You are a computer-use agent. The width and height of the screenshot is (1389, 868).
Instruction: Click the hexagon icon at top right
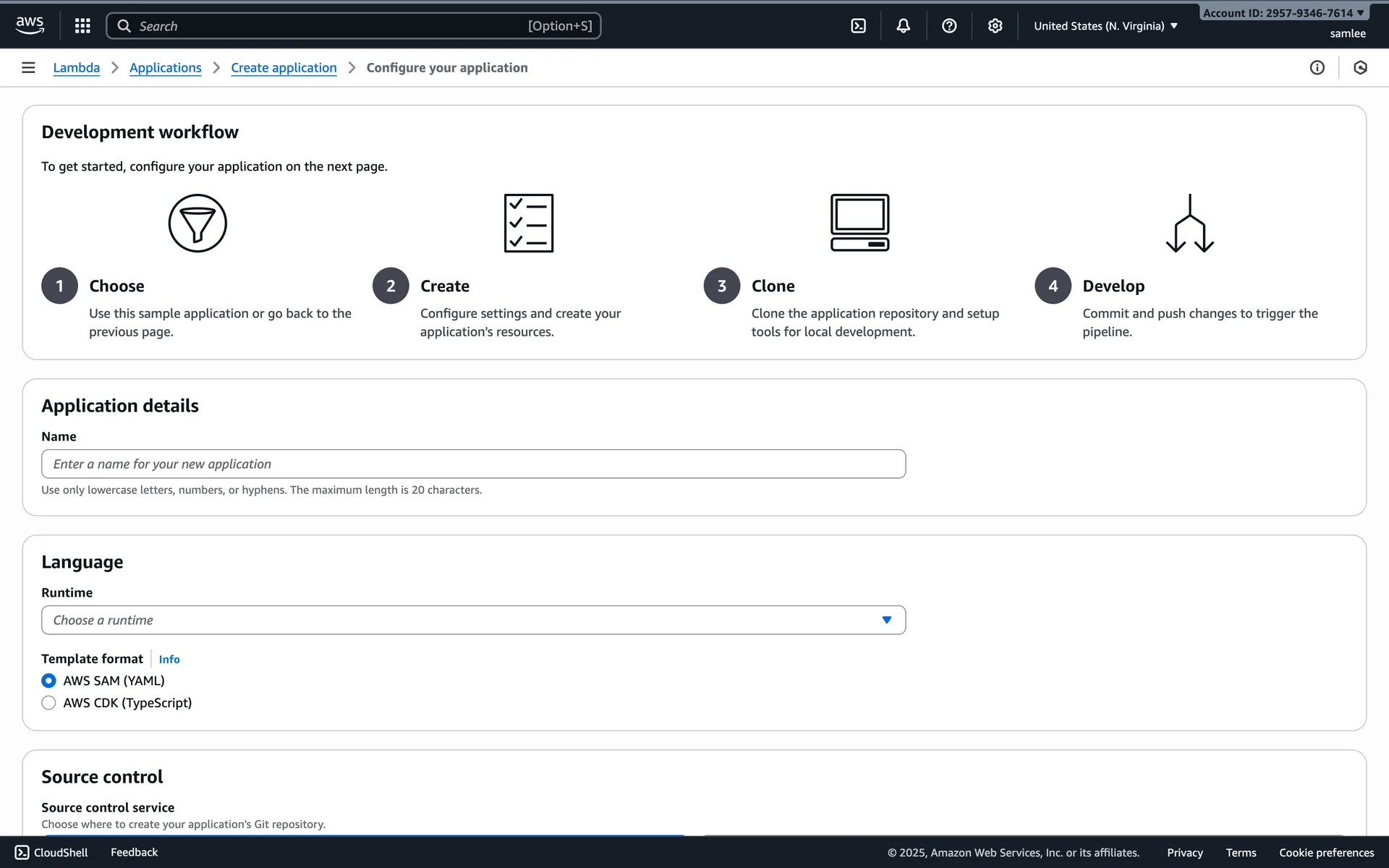point(1360,67)
